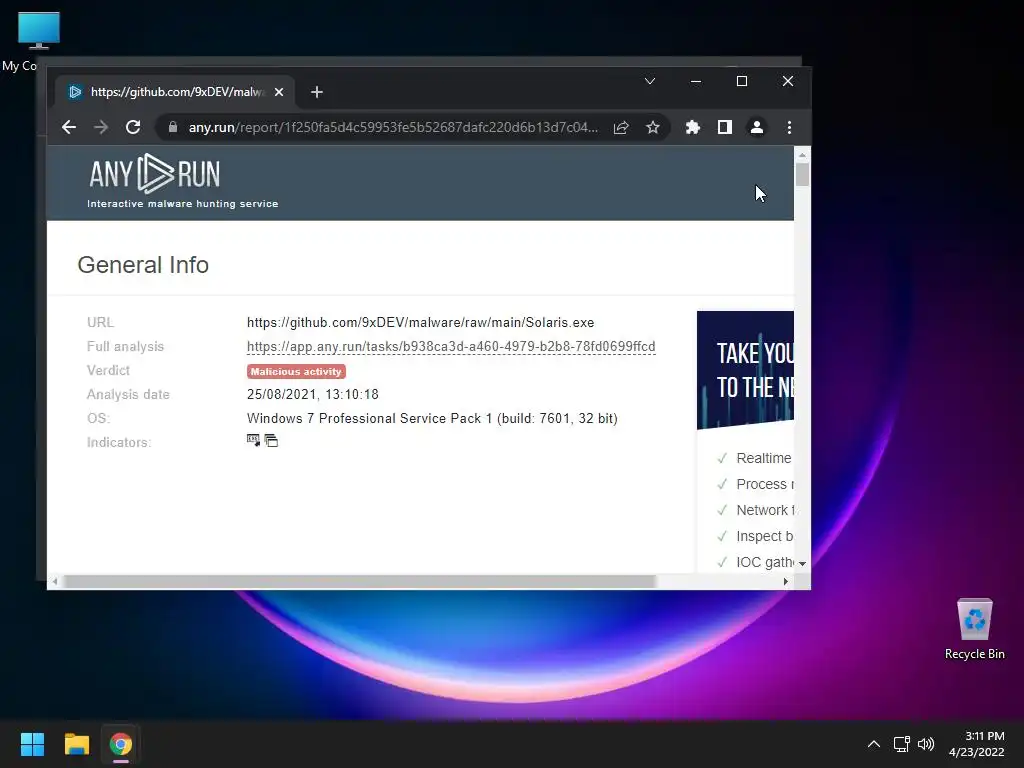Close the github.com/9xDEV tab
The image size is (1024, 768).
click(x=279, y=92)
